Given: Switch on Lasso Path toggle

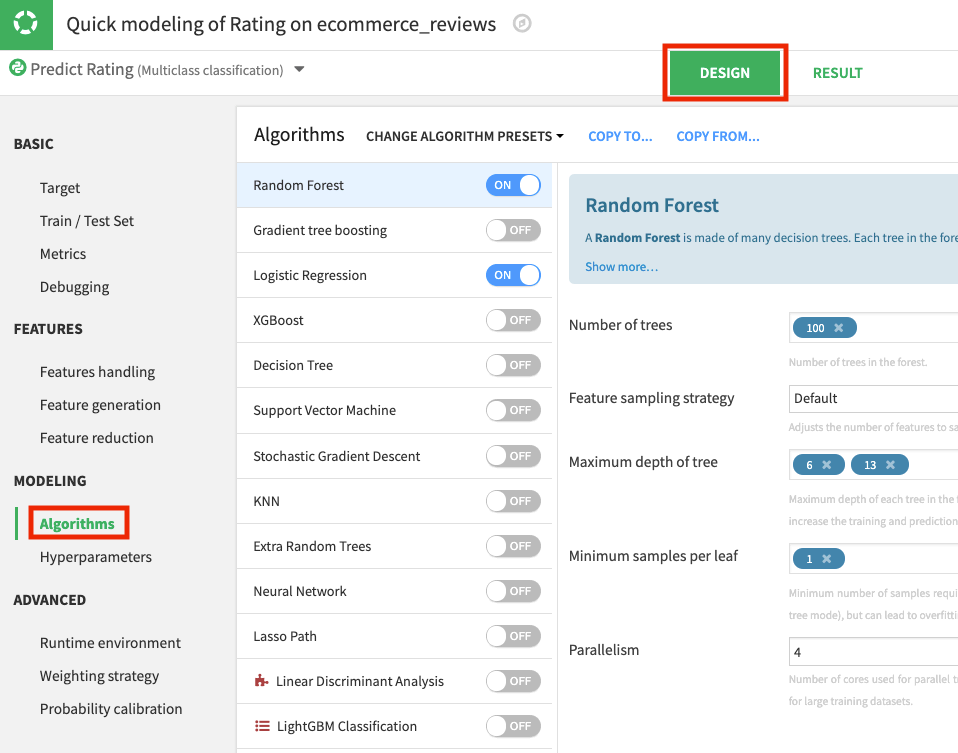Looking at the screenshot, I should 513,636.
